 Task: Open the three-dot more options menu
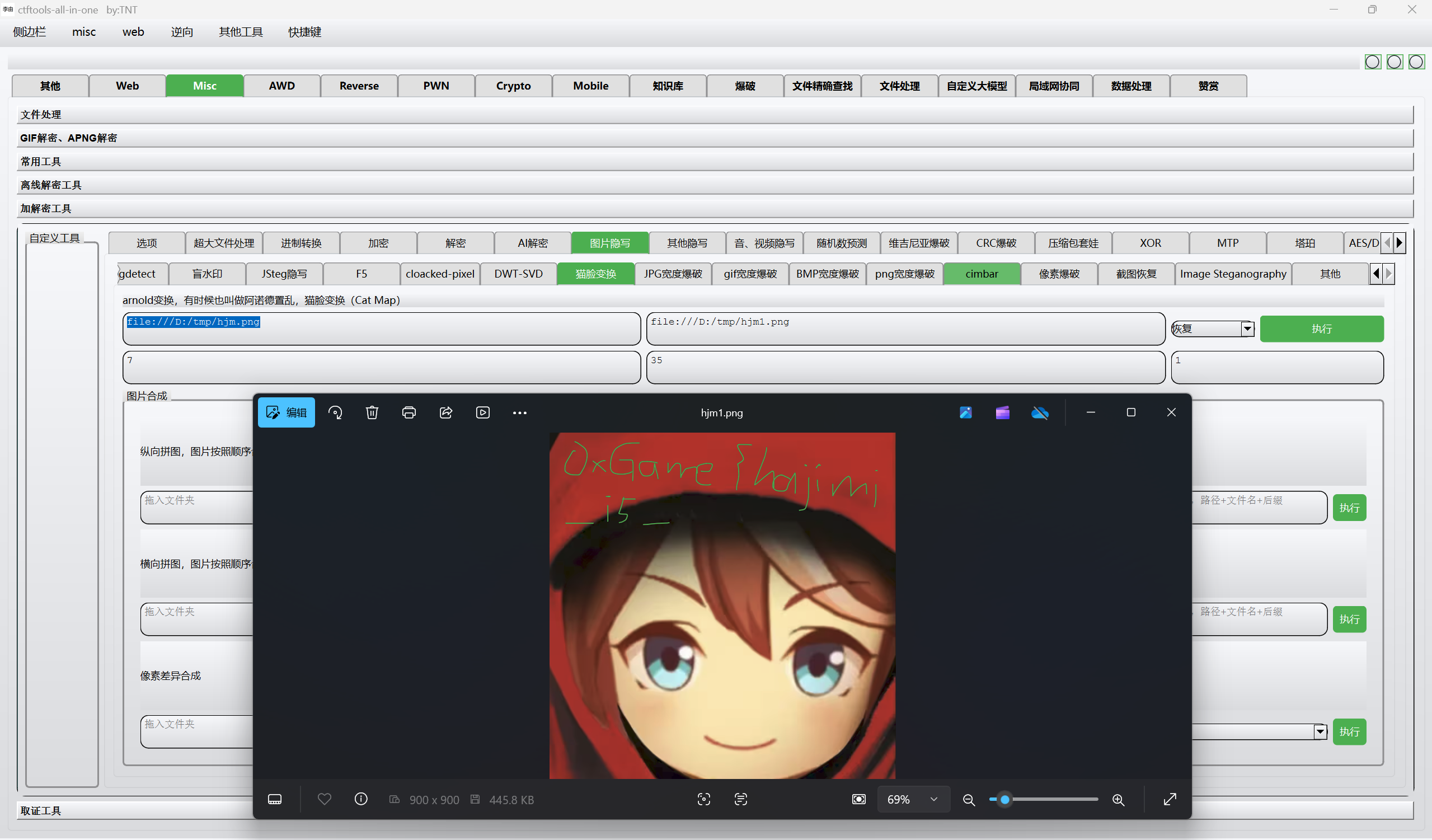520,413
